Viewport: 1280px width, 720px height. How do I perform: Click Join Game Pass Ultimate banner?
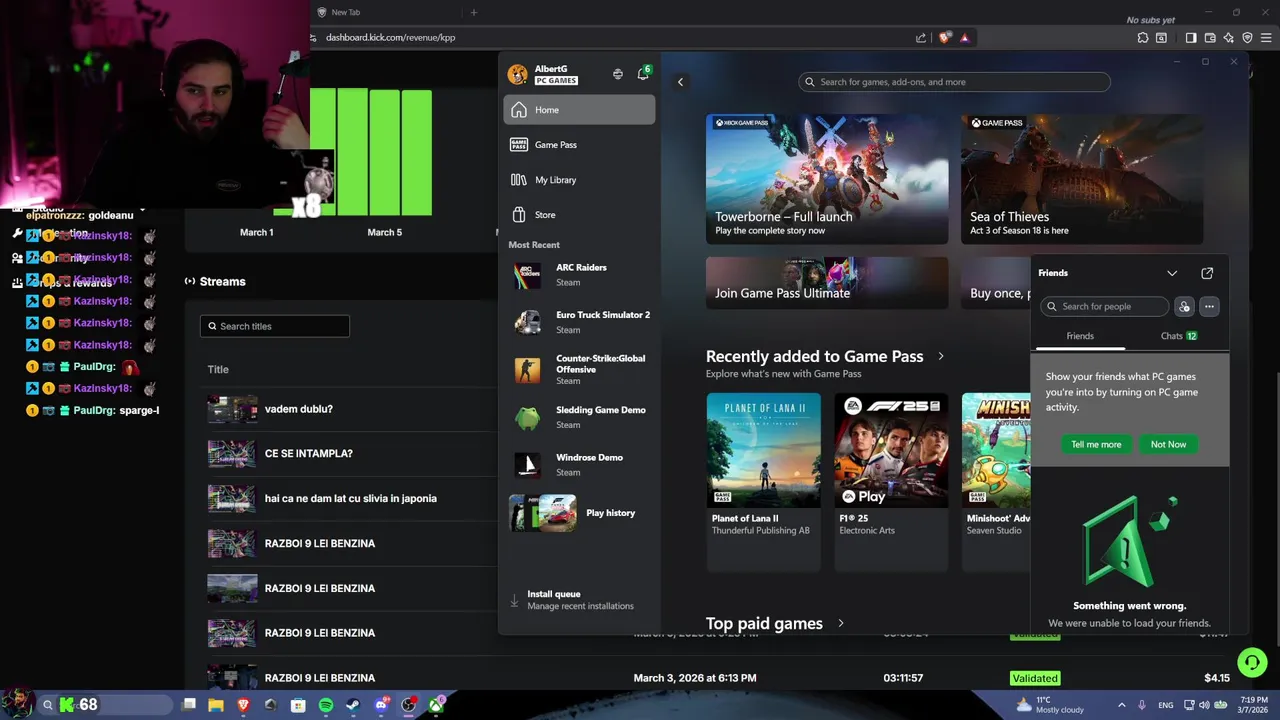827,283
